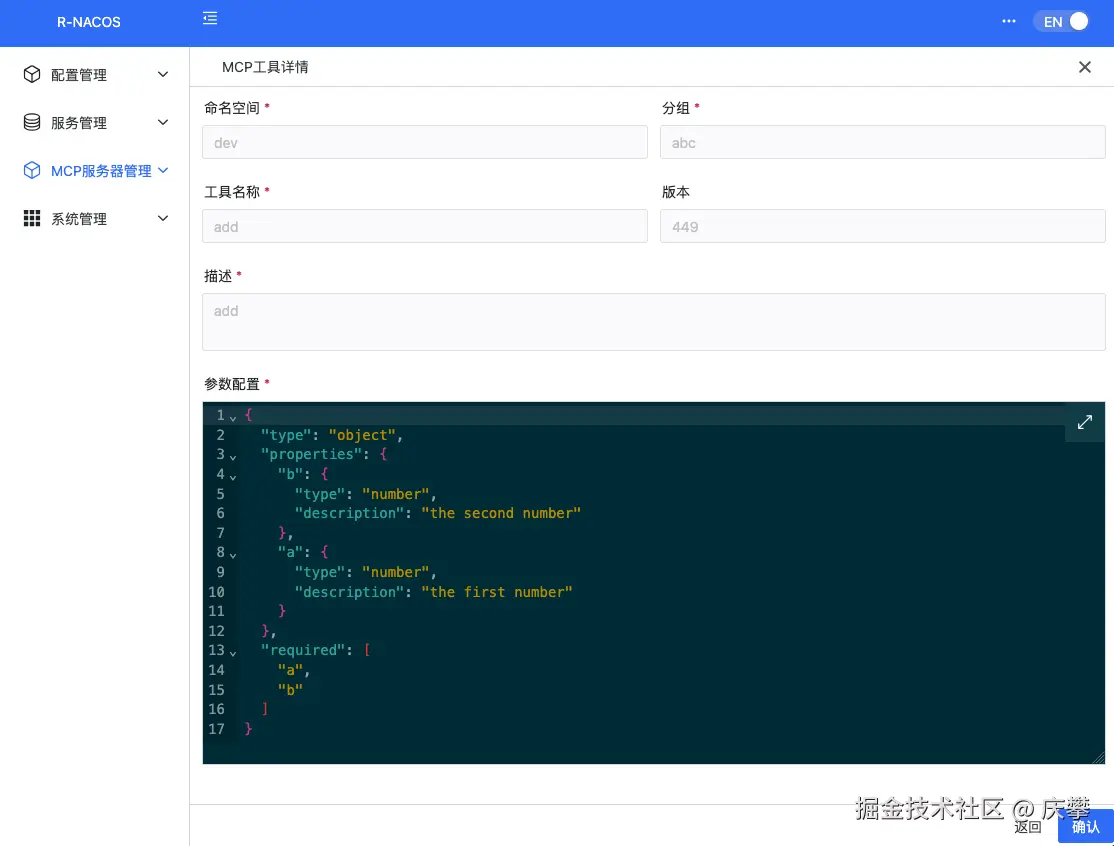Fold the properties block at line 3
The height and width of the screenshot is (846, 1114).
233,457
